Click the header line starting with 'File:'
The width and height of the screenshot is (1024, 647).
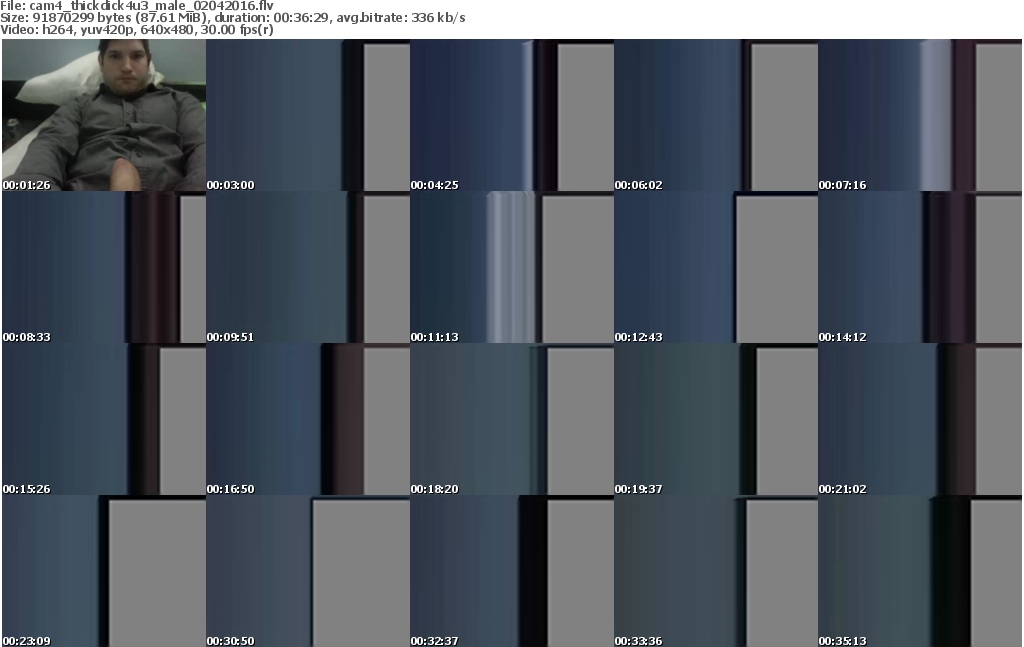136,6
